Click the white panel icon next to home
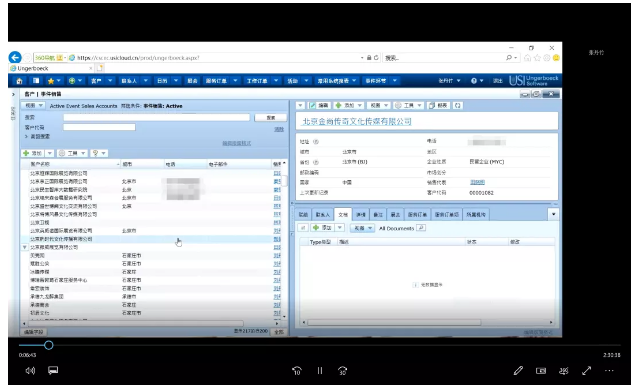This screenshot has width=636, height=388. [x=36, y=81]
